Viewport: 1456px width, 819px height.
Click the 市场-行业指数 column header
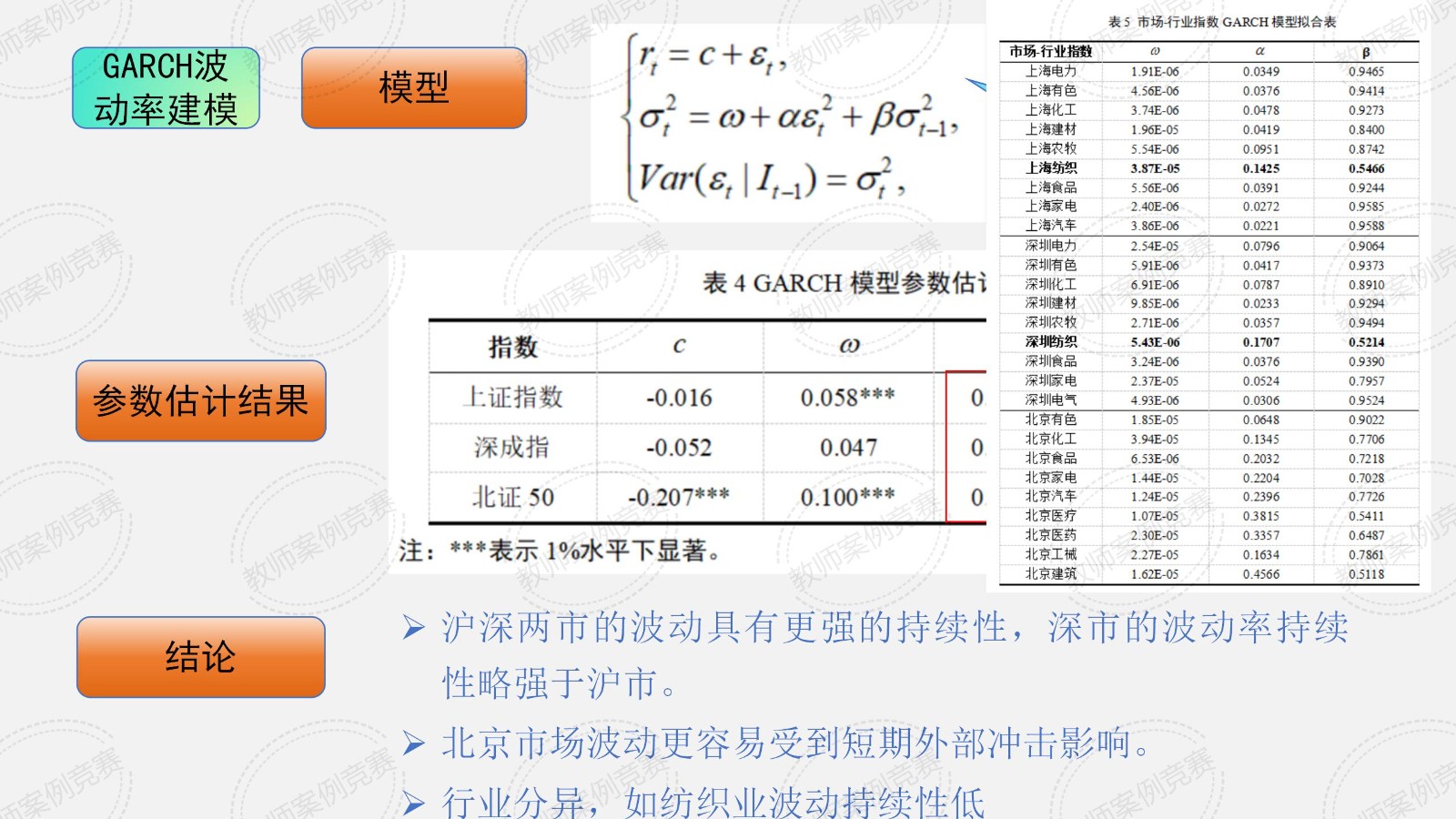(1050, 52)
